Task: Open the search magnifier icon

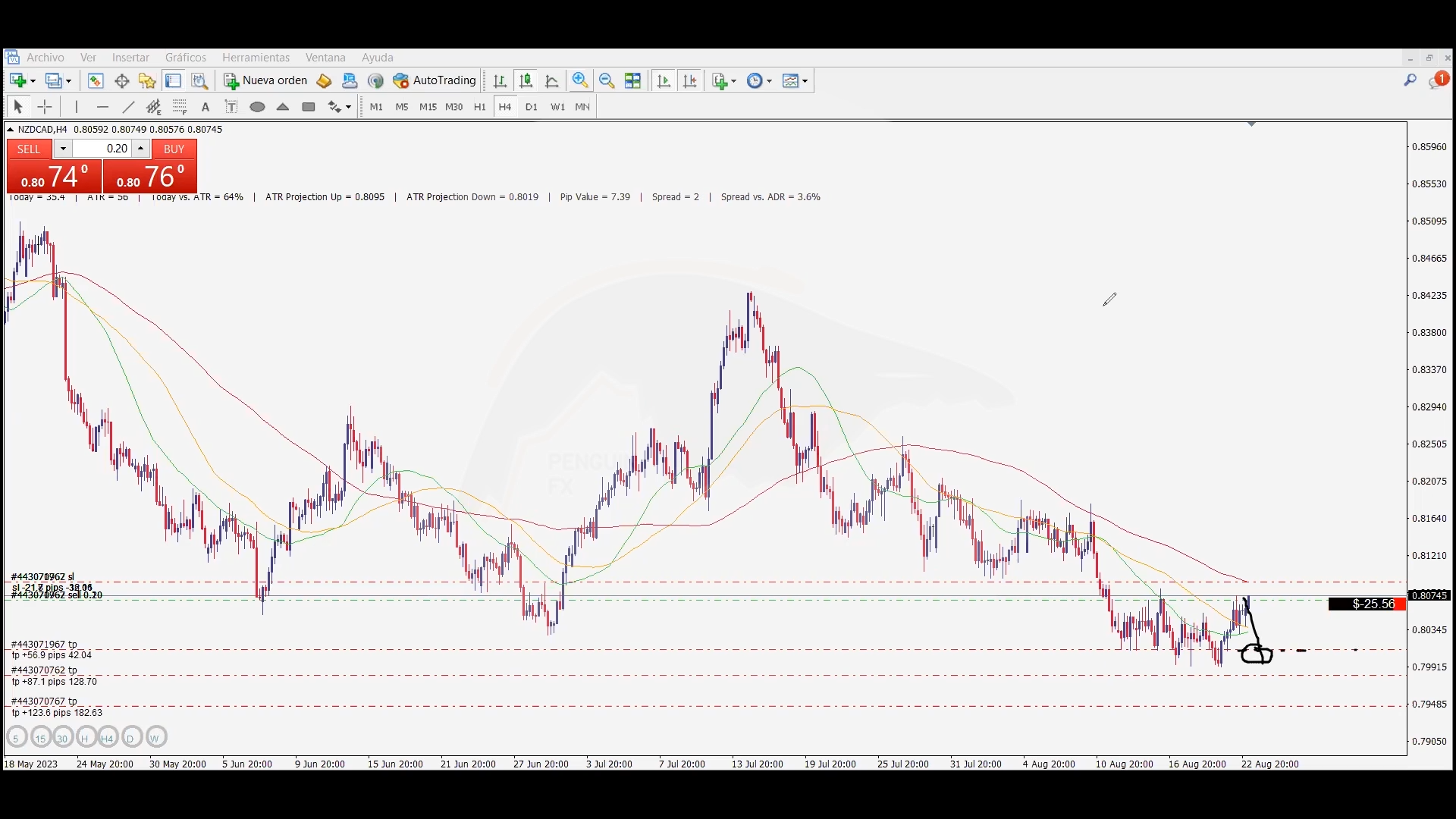Action: click(1410, 80)
